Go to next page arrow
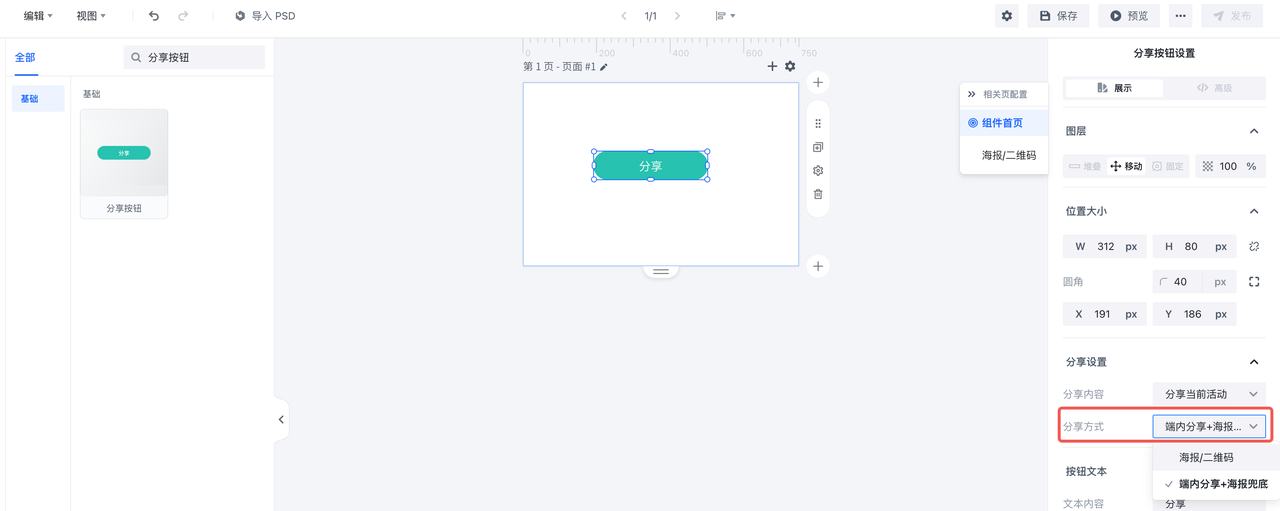The height and width of the screenshot is (511, 1280). click(677, 16)
